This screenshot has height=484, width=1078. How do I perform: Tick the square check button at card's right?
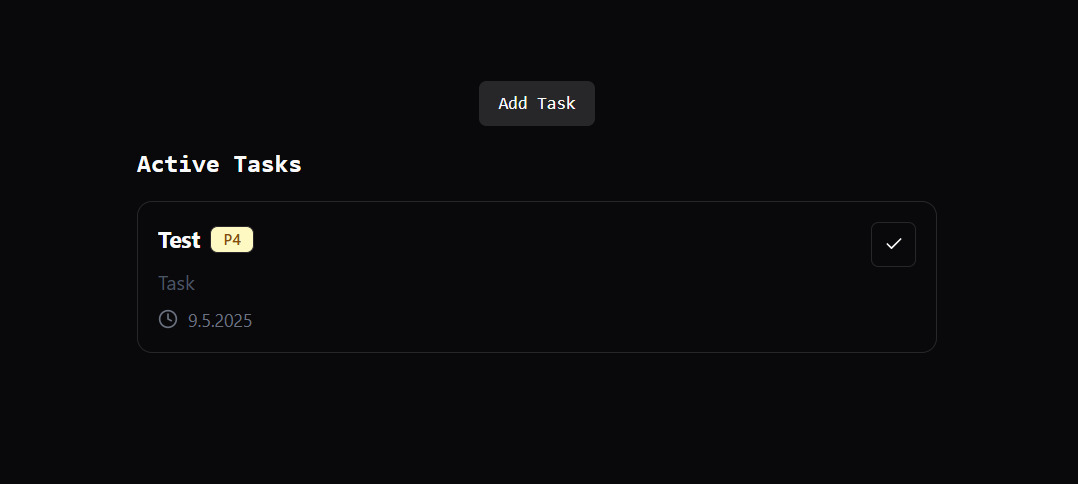[x=893, y=244]
